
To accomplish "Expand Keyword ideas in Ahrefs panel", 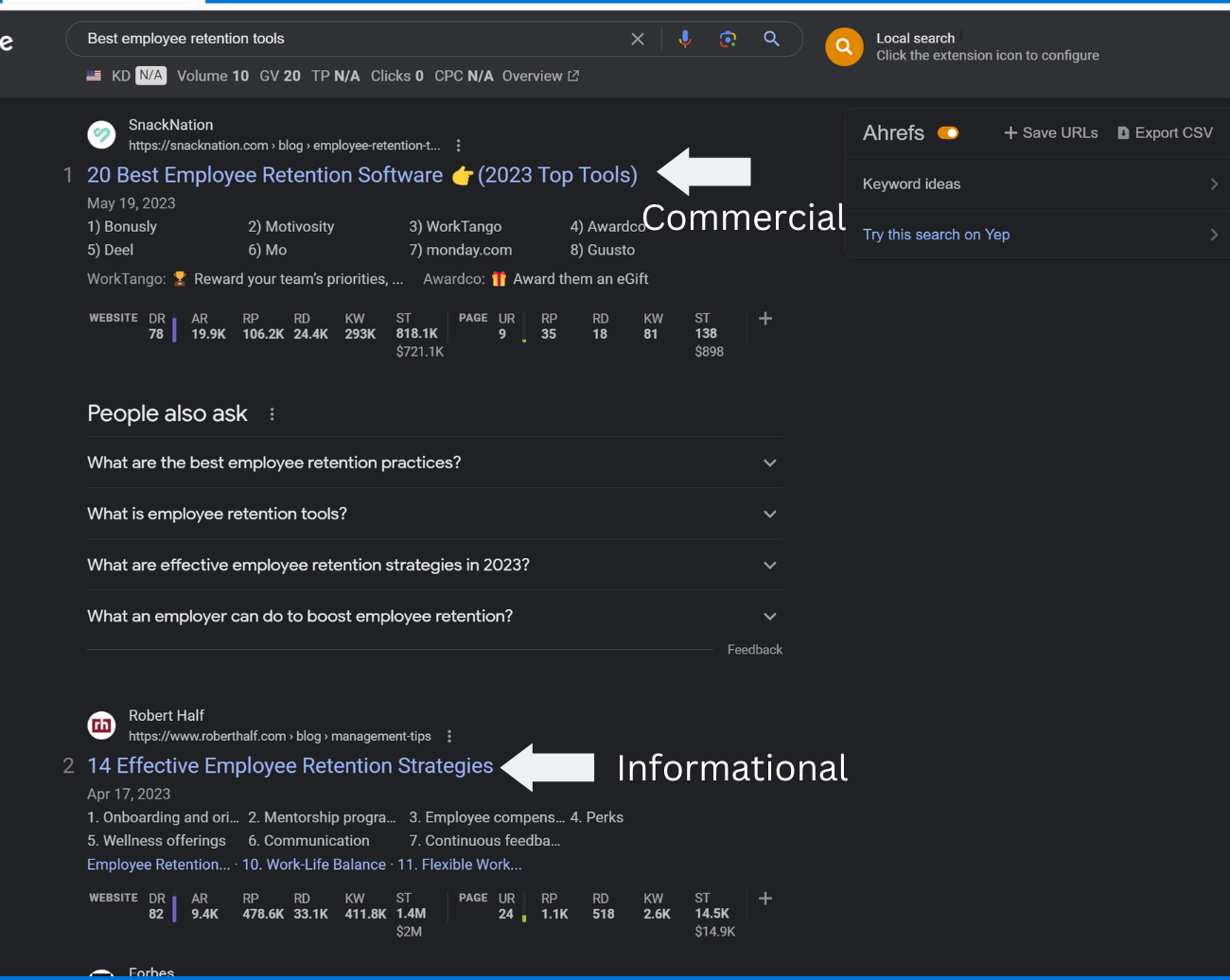I will [1038, 184].
